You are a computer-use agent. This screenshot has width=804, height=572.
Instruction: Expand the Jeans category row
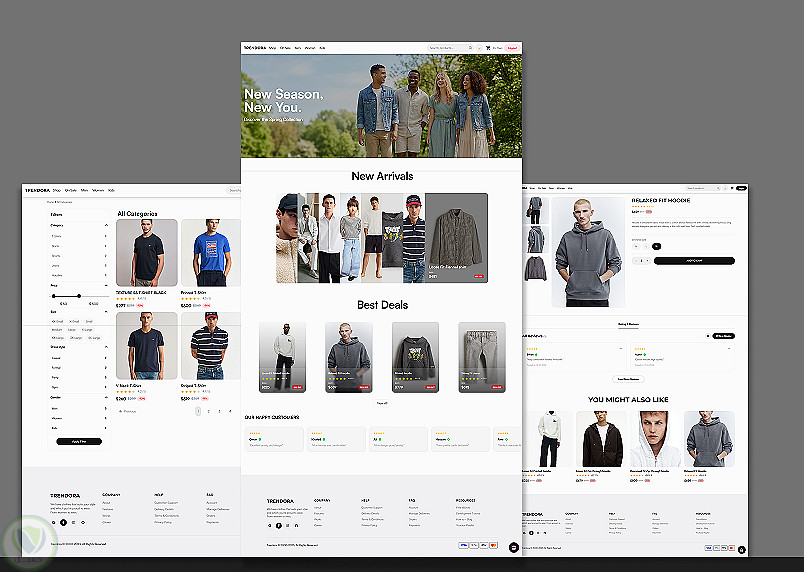pyautogui.click(x=78, y=265)
